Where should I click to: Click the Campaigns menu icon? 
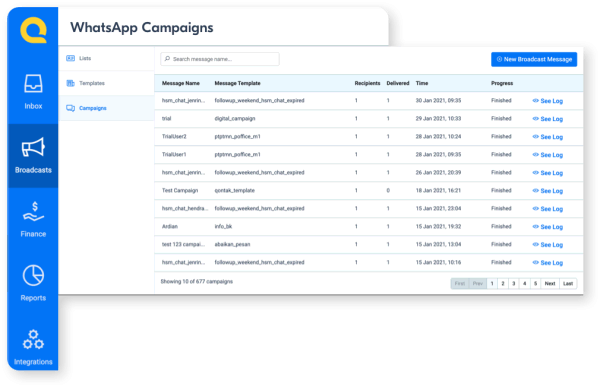coord(70,108)
